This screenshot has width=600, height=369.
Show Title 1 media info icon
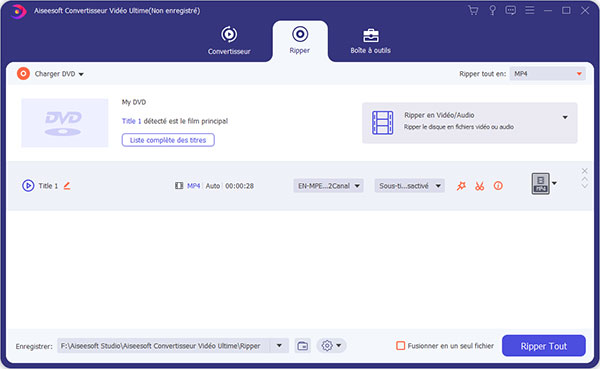click(498, 186)
